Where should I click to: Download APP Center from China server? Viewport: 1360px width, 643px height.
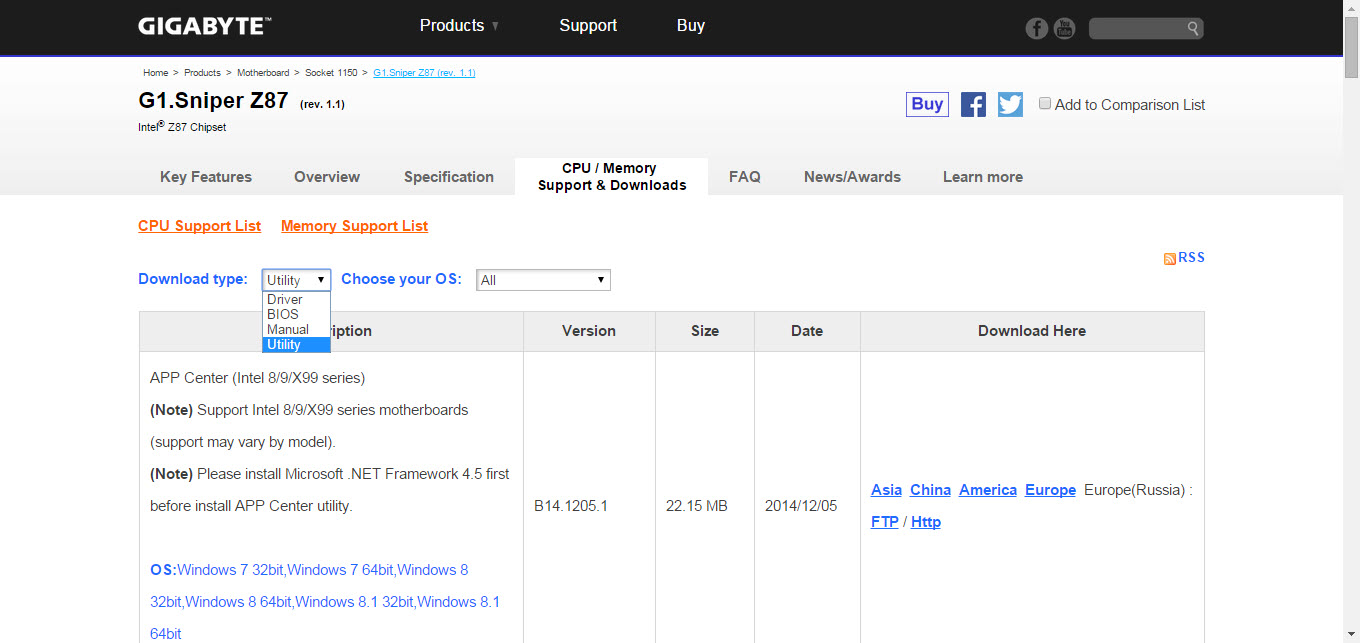(930, 490)
